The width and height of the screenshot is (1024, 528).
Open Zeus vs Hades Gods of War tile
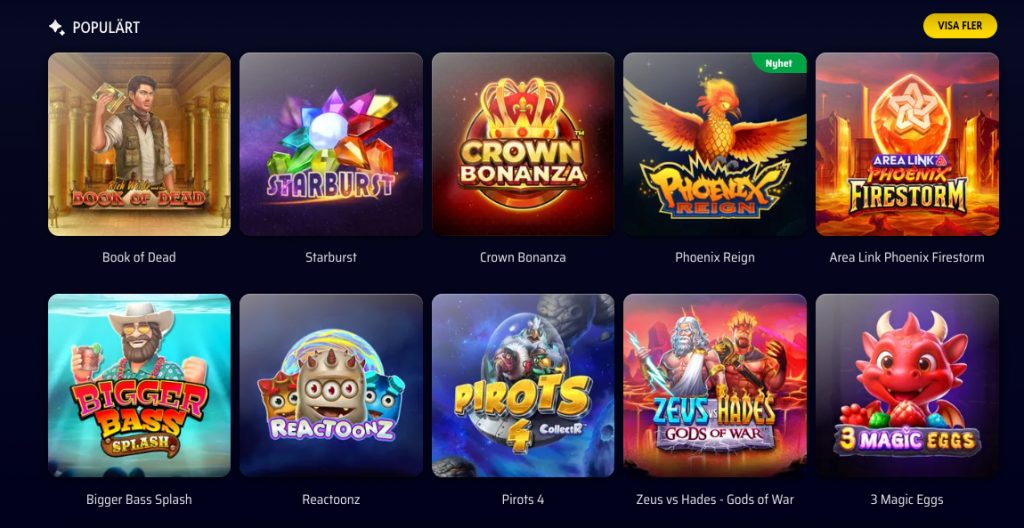click(715, 386)
